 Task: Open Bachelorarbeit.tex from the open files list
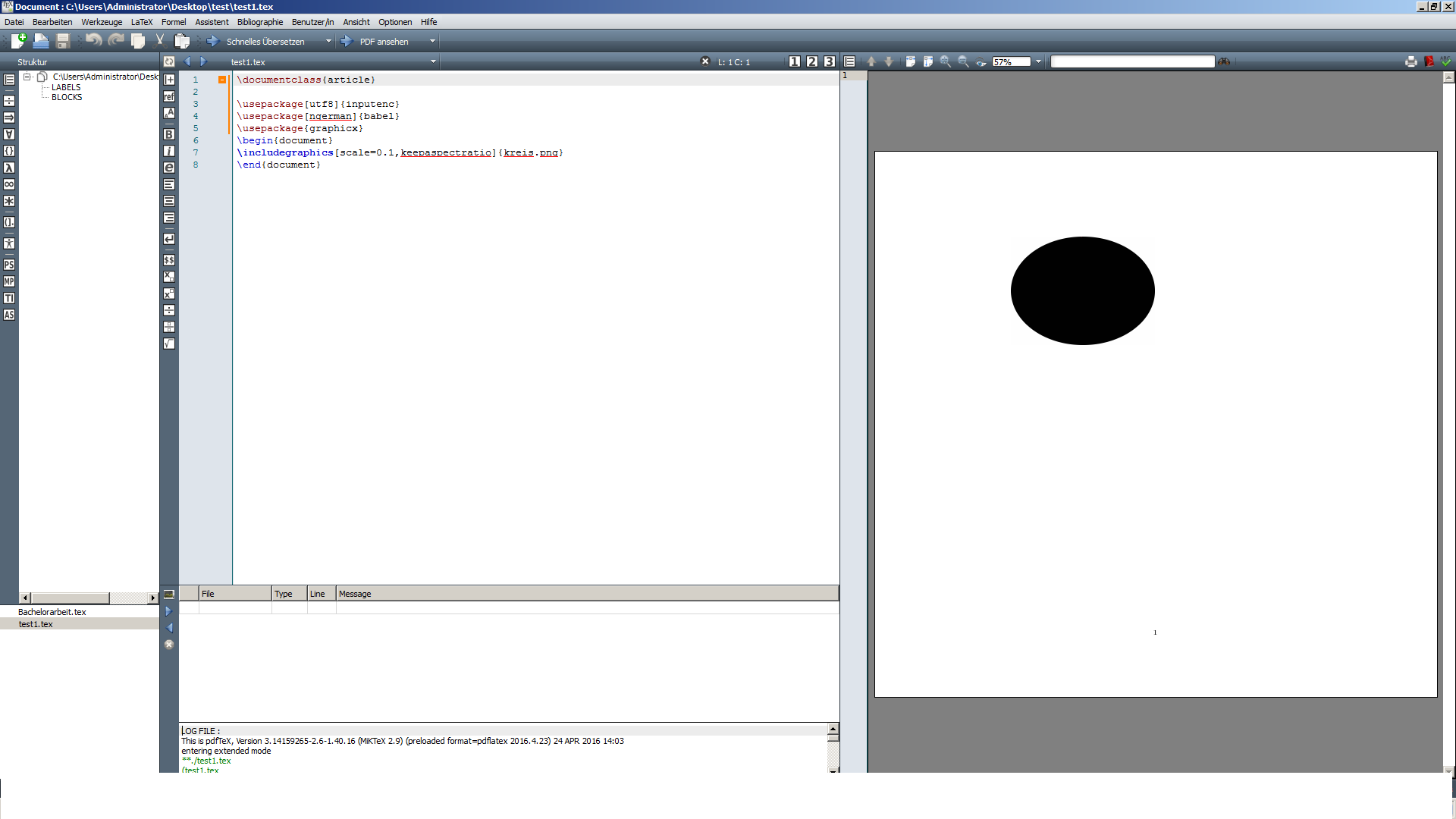coord(52,612)
